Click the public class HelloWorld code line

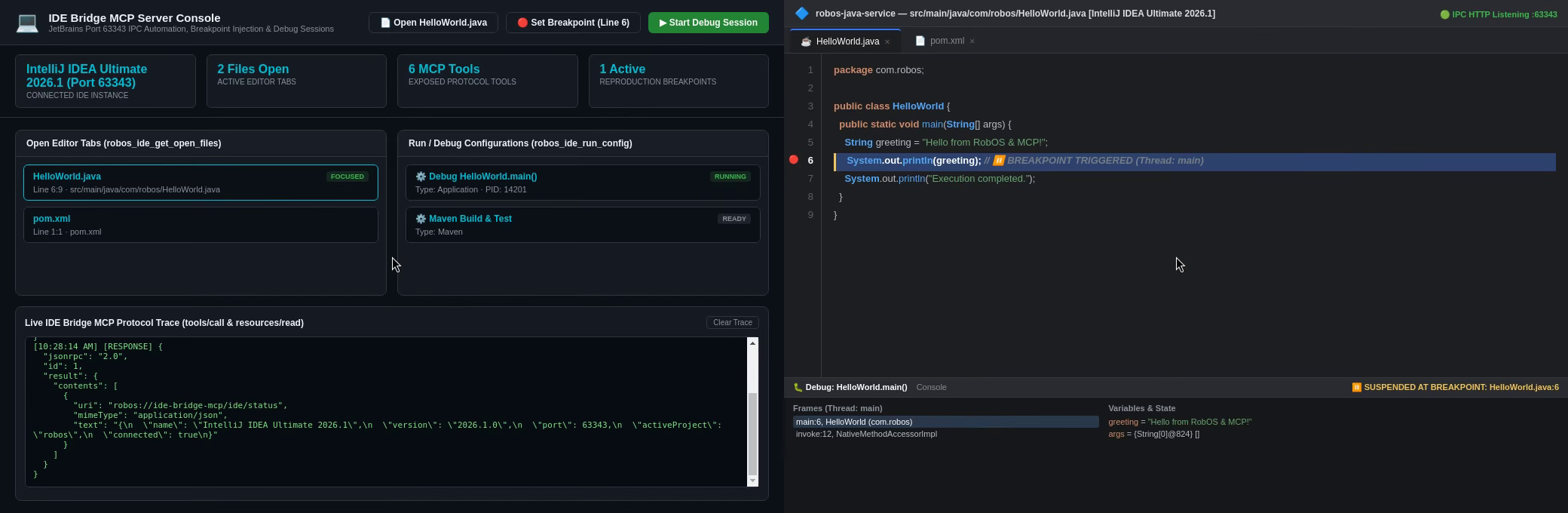pos(892,106)
